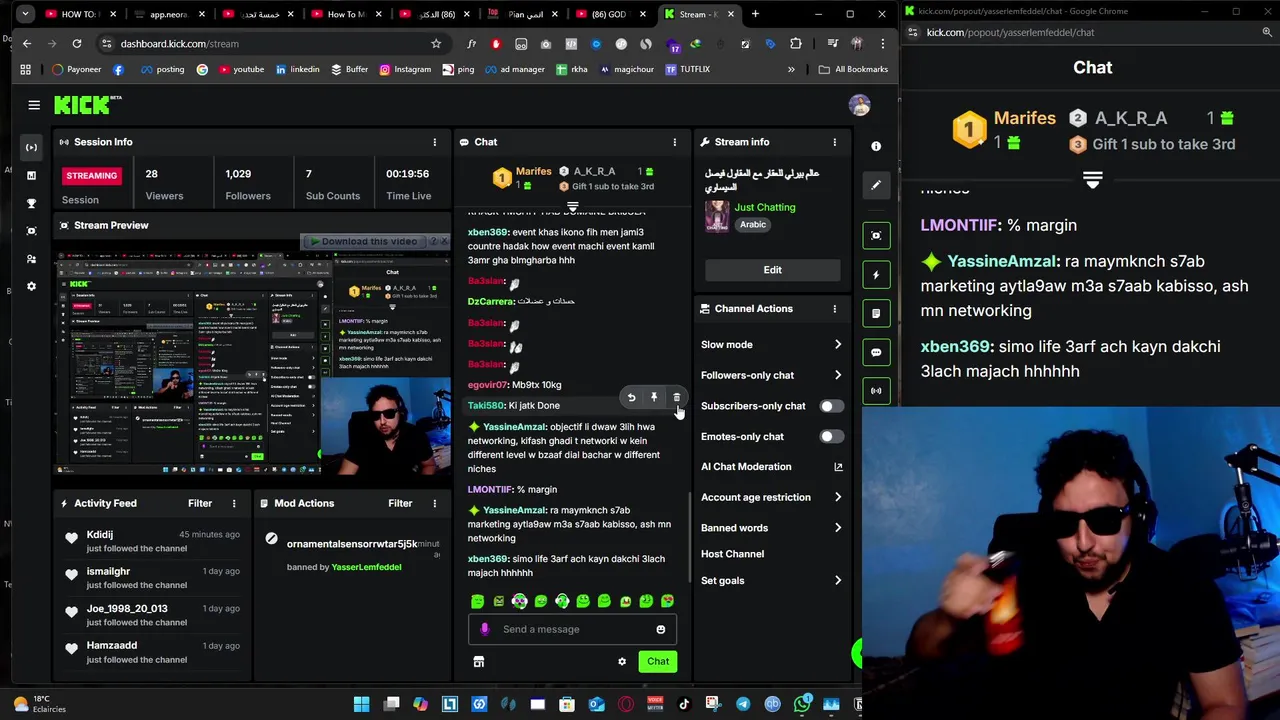Open the settings gear in left sidebar
1280x720 pixels.
coord(31,286)
